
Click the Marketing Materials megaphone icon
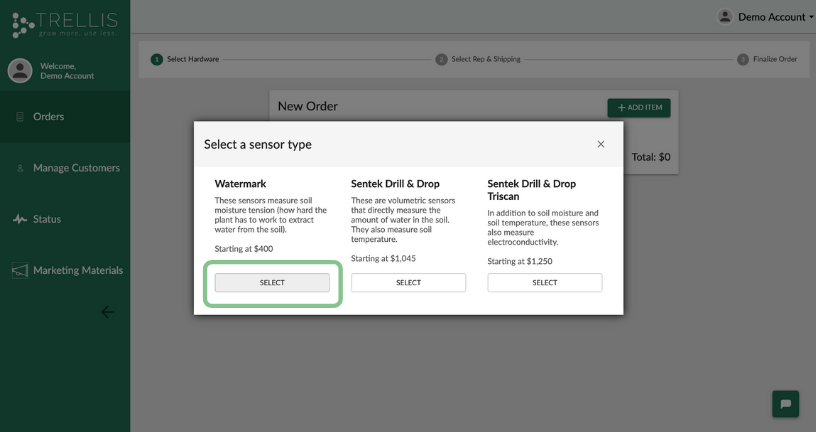[20, 271]
